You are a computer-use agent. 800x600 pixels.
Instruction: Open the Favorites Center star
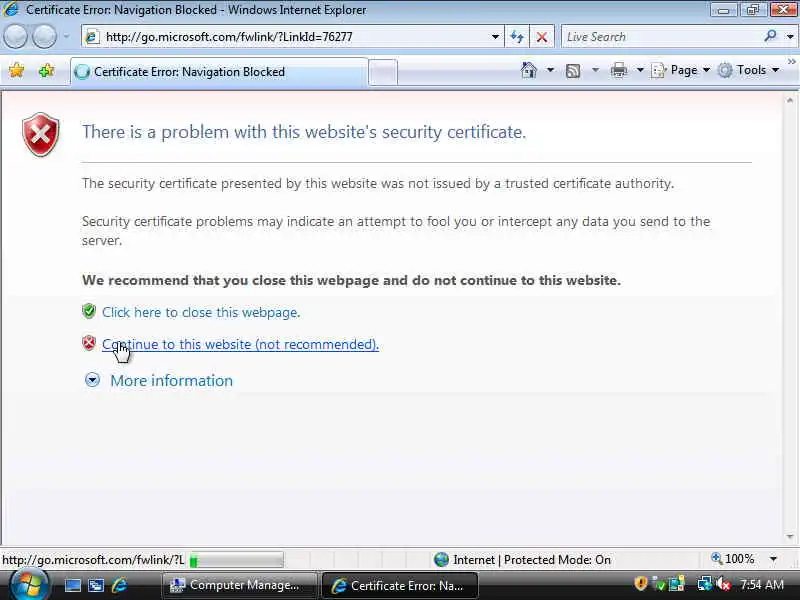[x=16, y=70]
